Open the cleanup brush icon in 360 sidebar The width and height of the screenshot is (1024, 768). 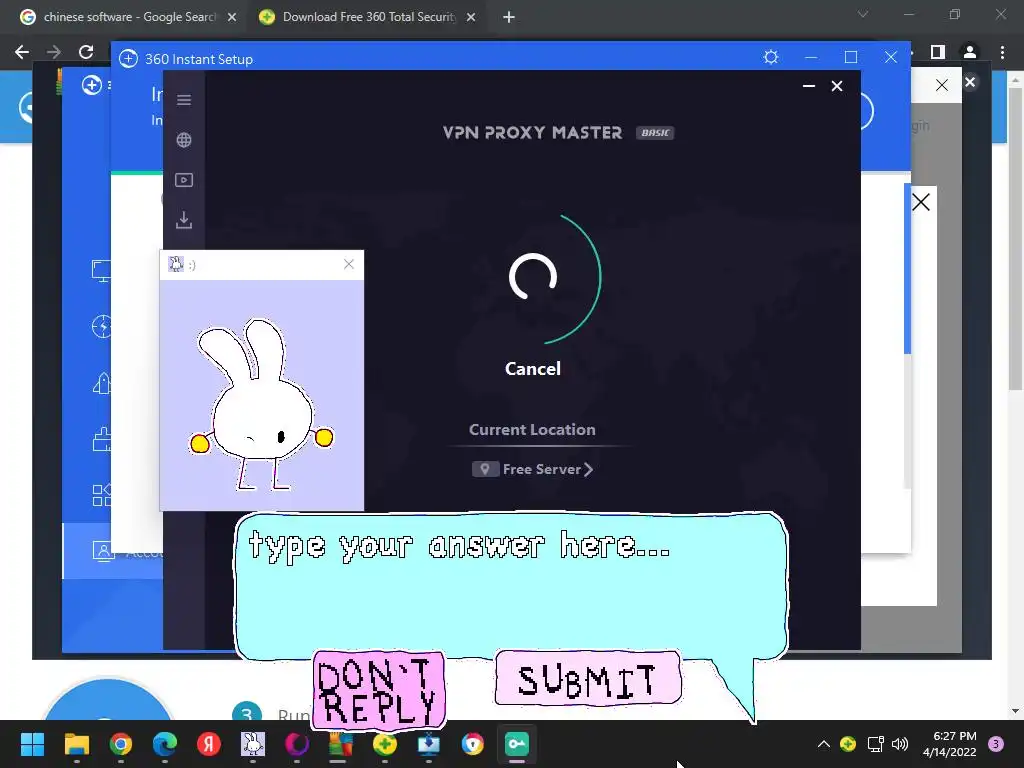[101, 439]
